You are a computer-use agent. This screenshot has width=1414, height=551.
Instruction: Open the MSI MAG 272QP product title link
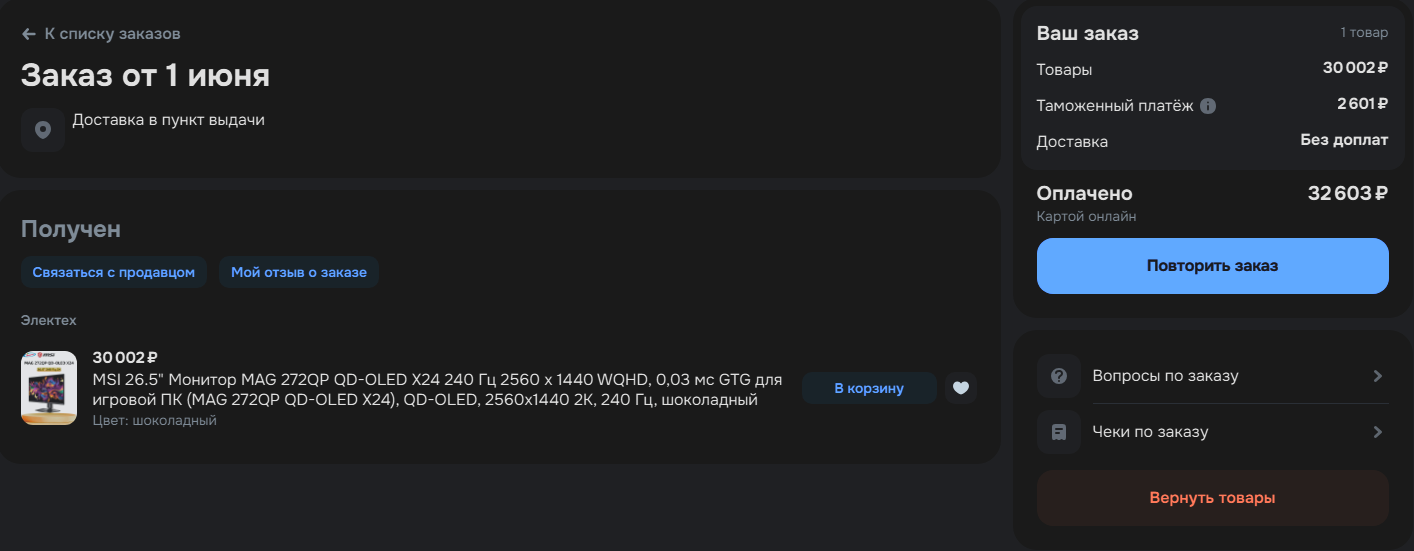tap(437, 390)
